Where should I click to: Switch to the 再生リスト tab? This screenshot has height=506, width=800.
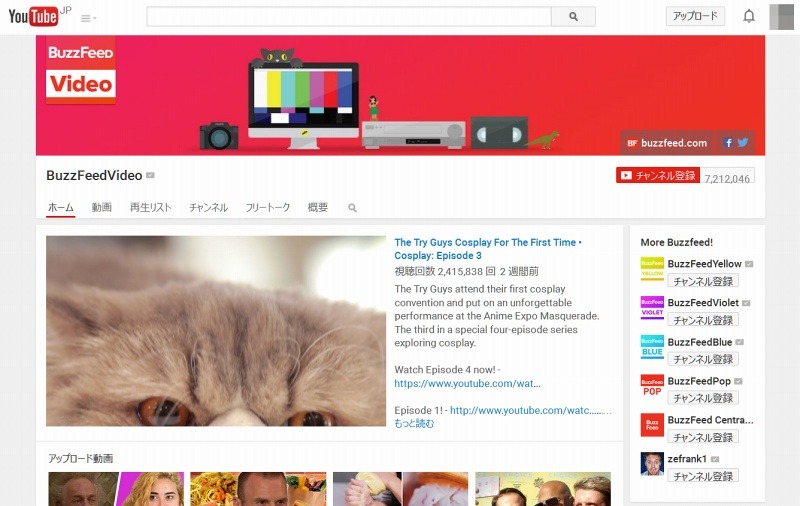coord(151,208)
